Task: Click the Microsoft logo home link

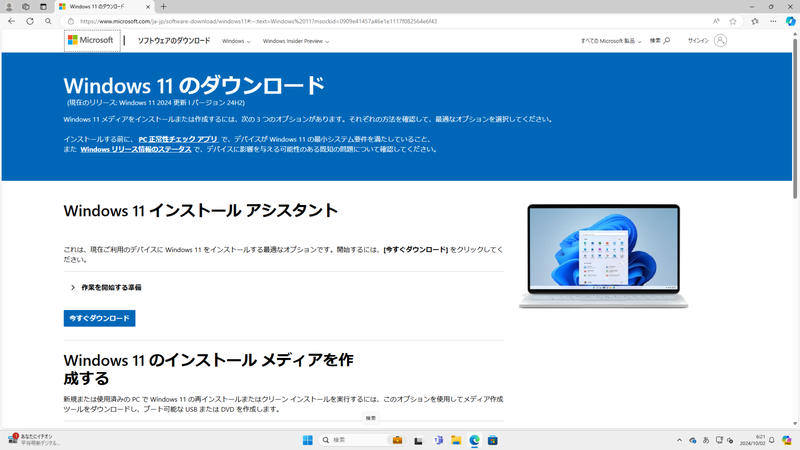Action: [91, 40]
